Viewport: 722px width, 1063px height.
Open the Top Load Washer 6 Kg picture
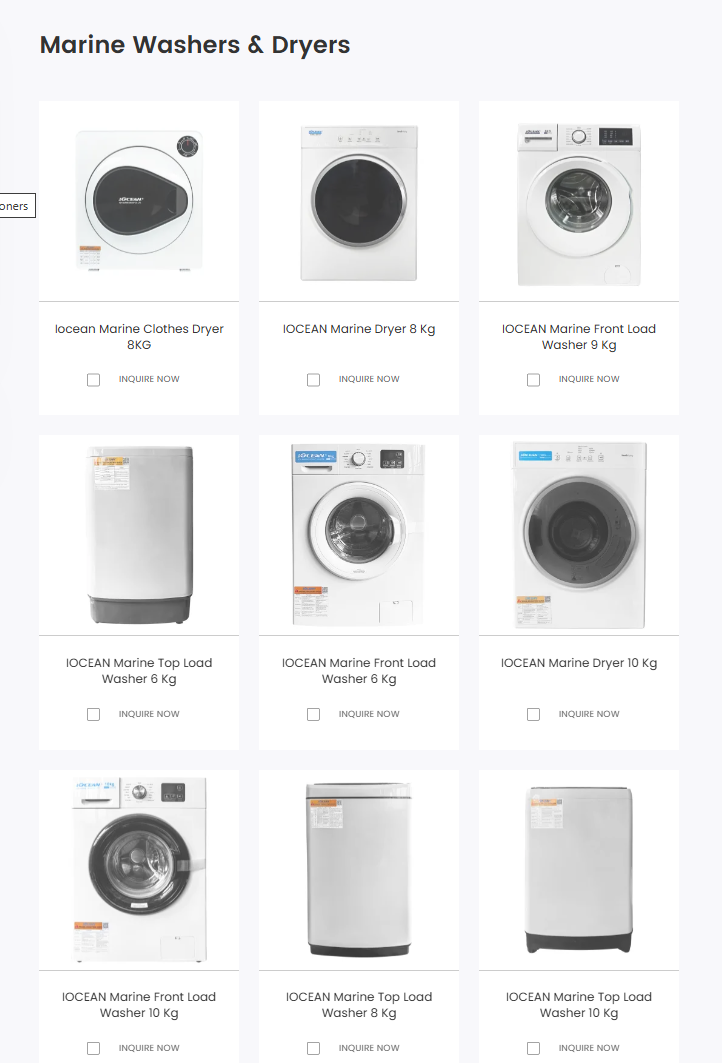pos(139,536)
